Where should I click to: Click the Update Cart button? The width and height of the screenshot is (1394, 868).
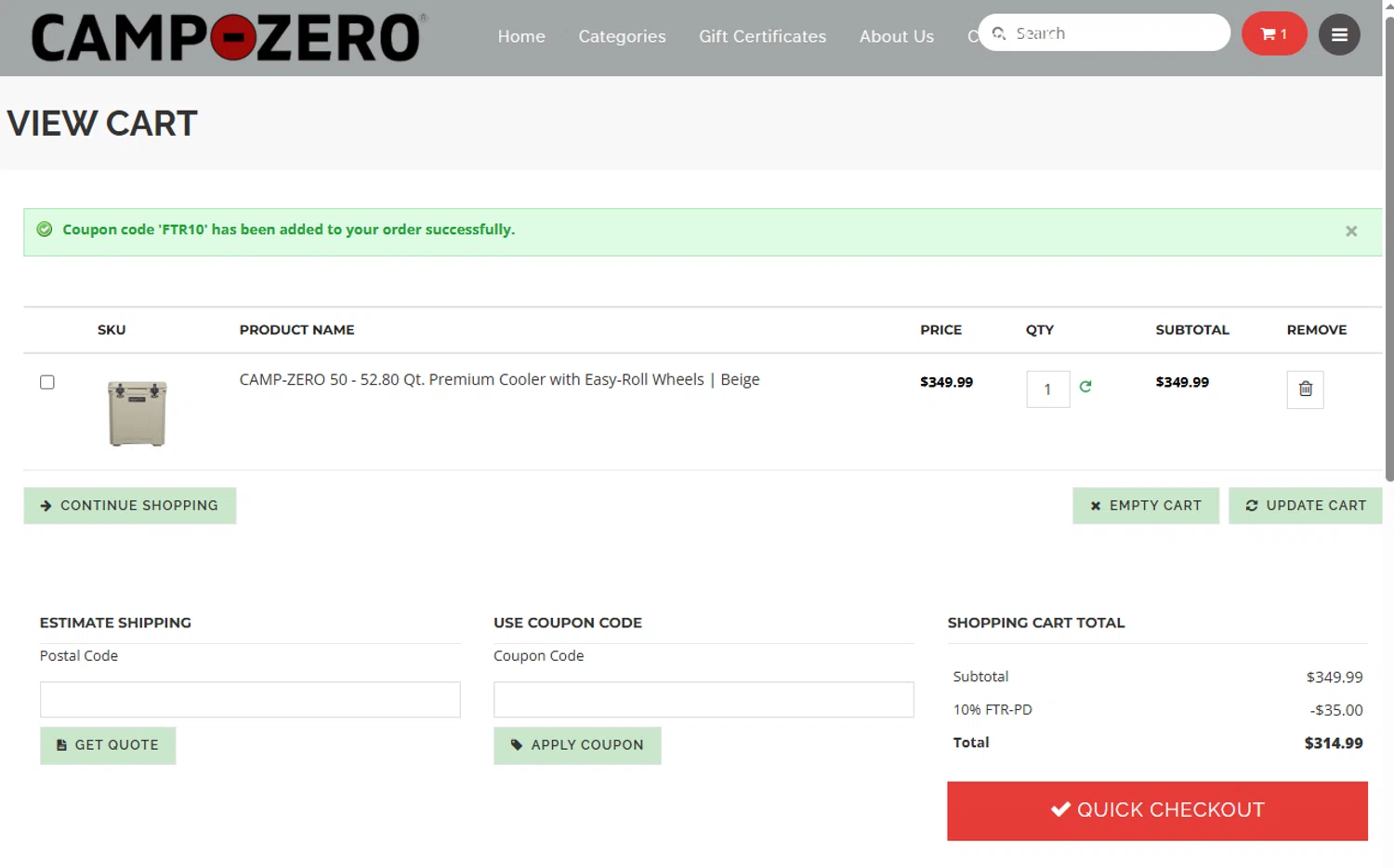tap(1306, 506)
